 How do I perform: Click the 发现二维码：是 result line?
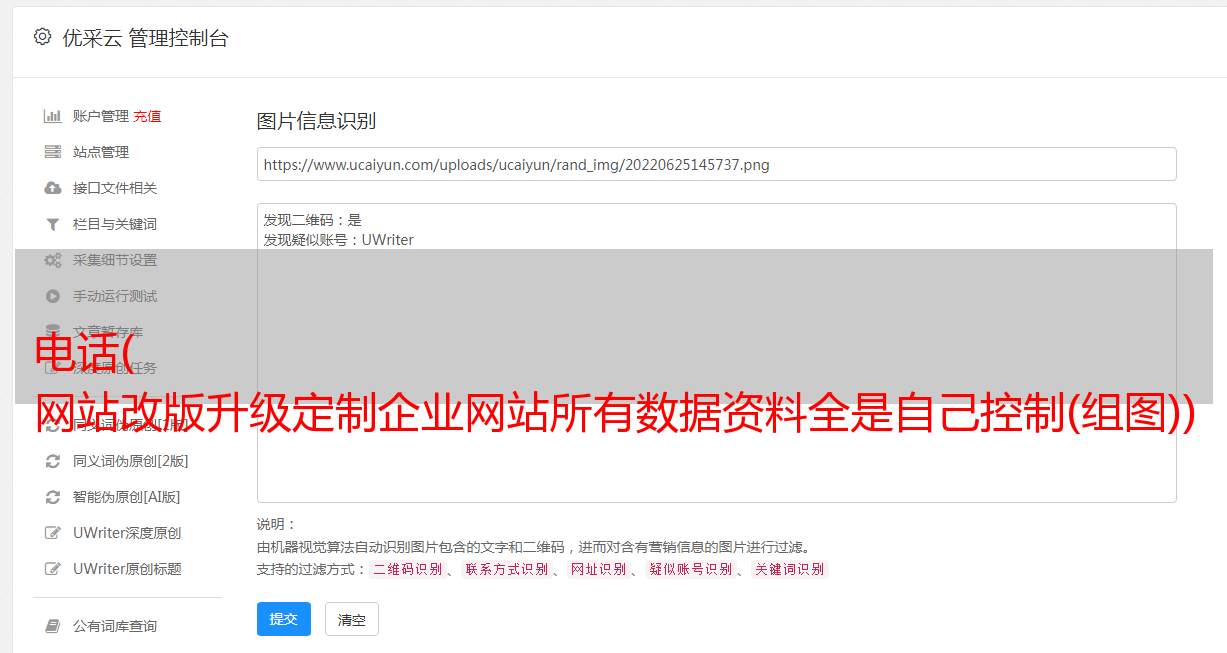(313, 219)
